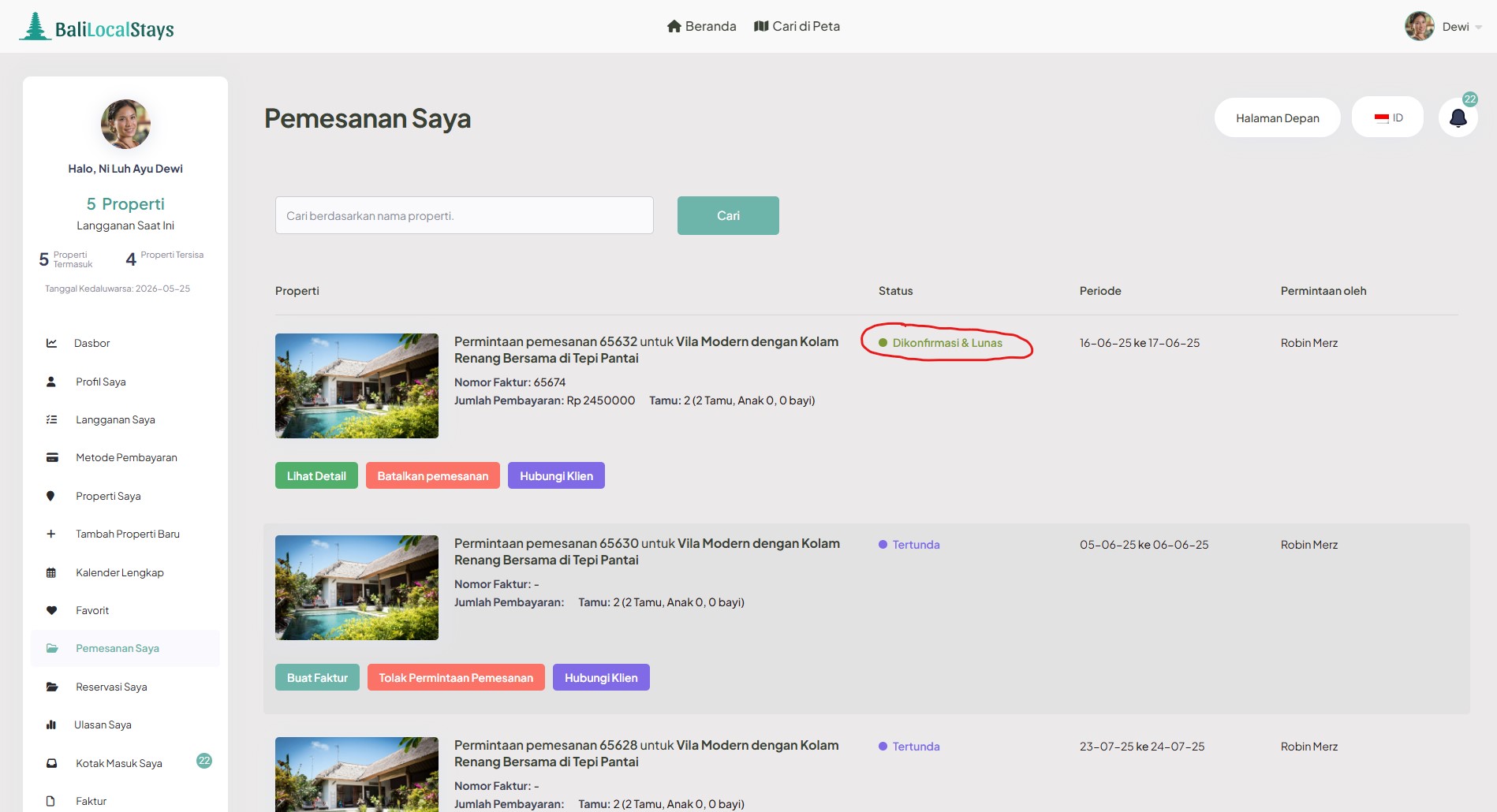Click Hubungi Klien for booking 65630
Screen dimensions: 1497x812
tap(601, 677)
